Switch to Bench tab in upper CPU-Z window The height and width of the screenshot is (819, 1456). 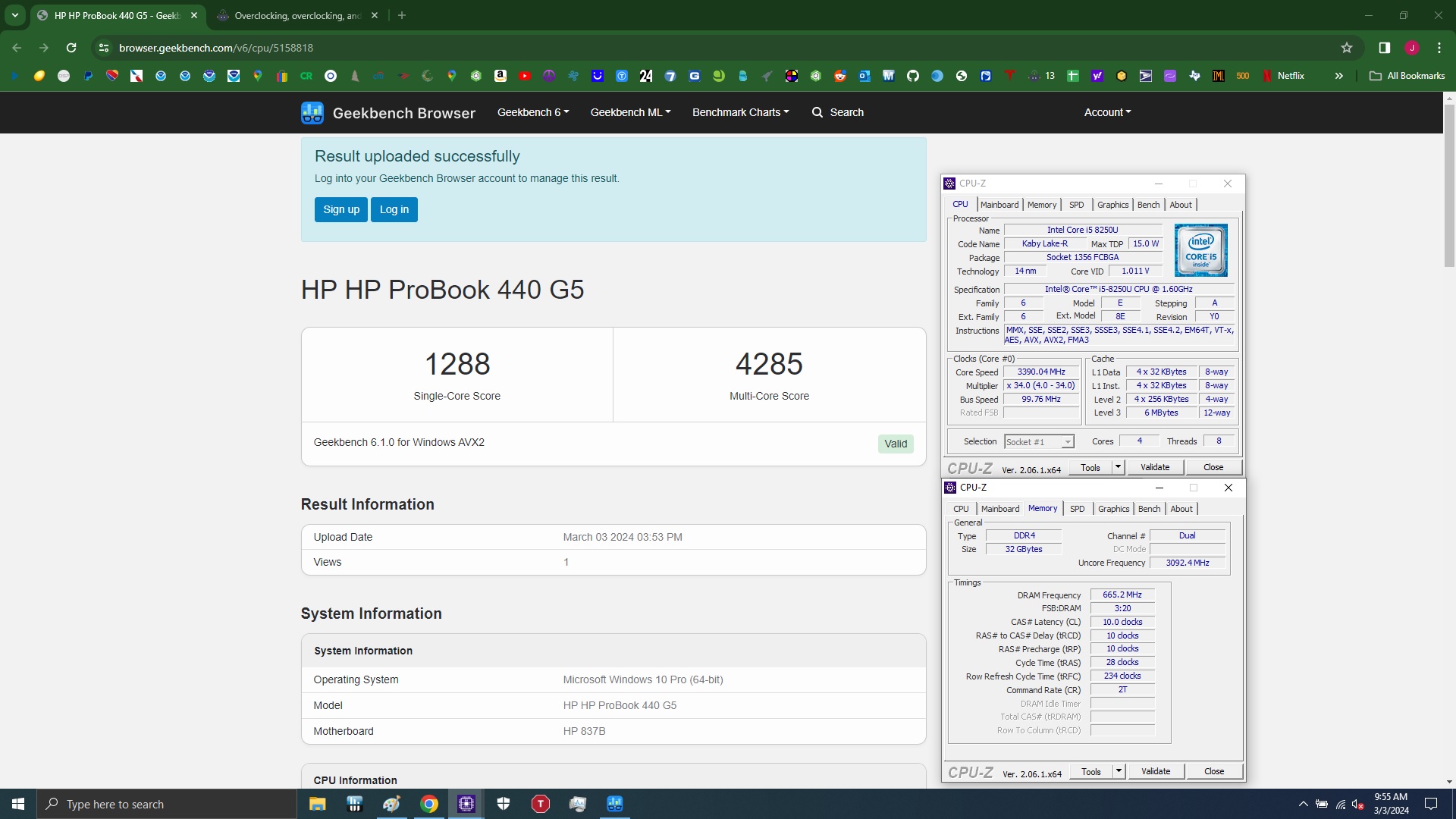(1148, 205)
